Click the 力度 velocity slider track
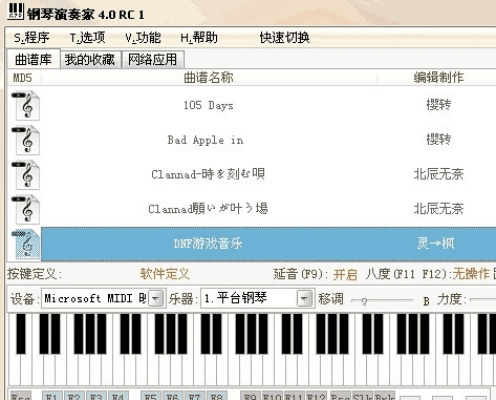Image resolution: width=496 pixels, height=400 pixels. [x=483, y=300]
